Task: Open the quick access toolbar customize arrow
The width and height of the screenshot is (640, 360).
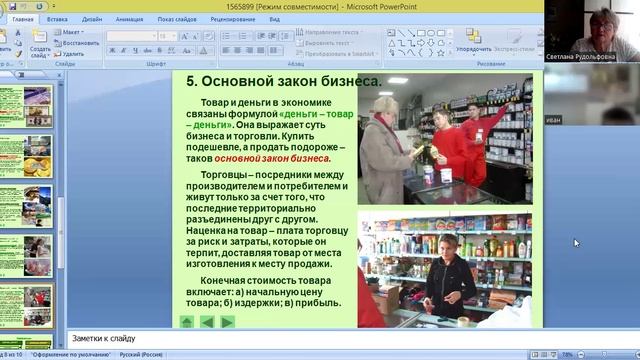Action: (x=54, y=7)
